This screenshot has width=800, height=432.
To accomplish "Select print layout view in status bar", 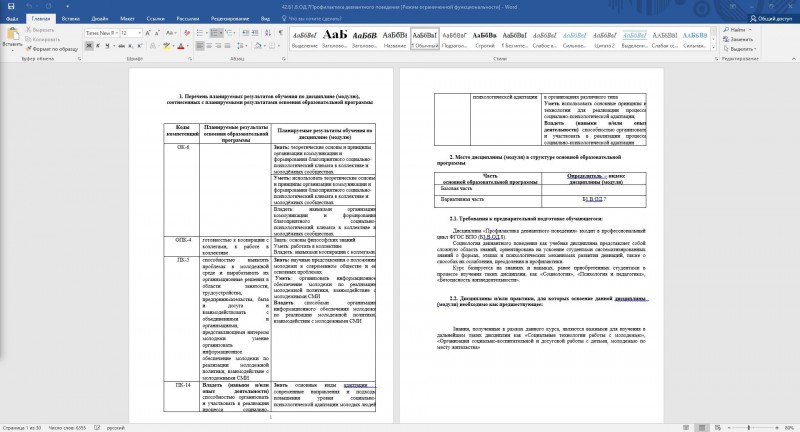I will 702,427.
